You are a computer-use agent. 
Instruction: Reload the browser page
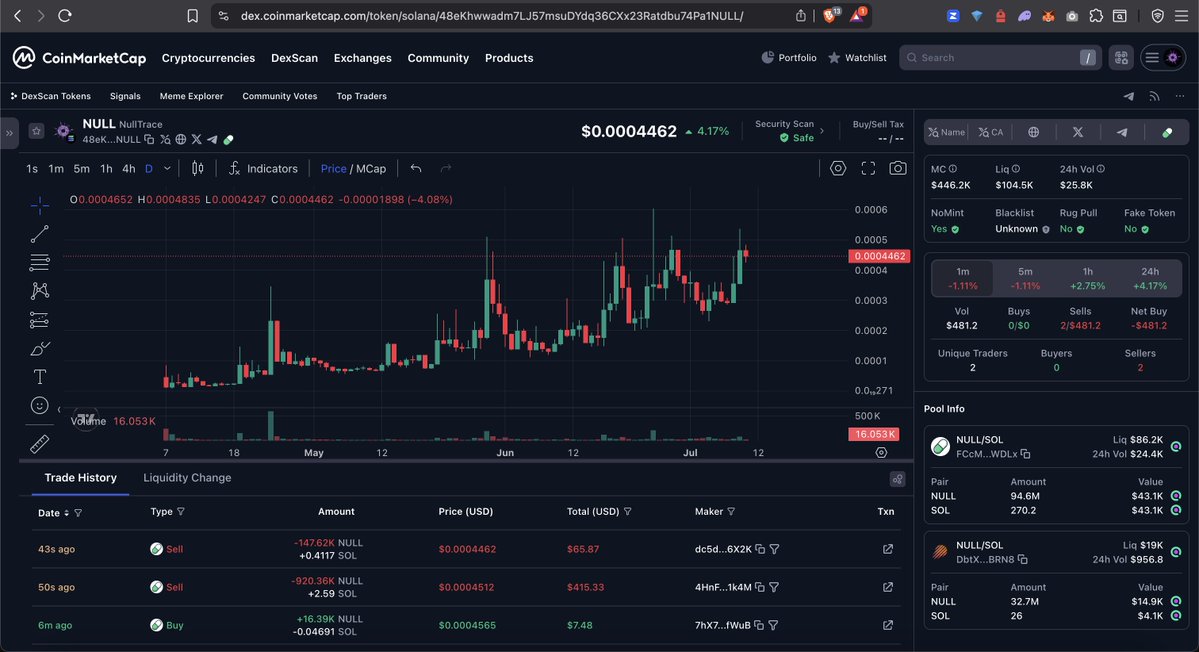point(65,16)
